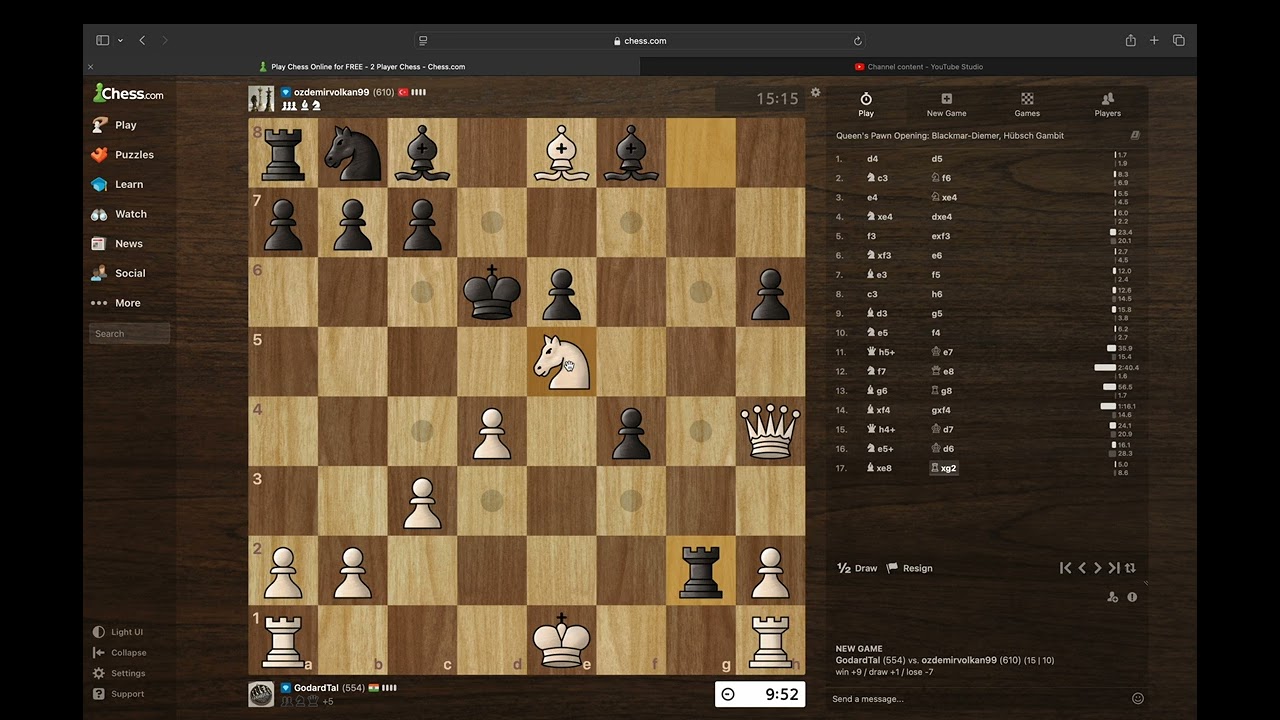Go to the Learn section

coord(117,184)
